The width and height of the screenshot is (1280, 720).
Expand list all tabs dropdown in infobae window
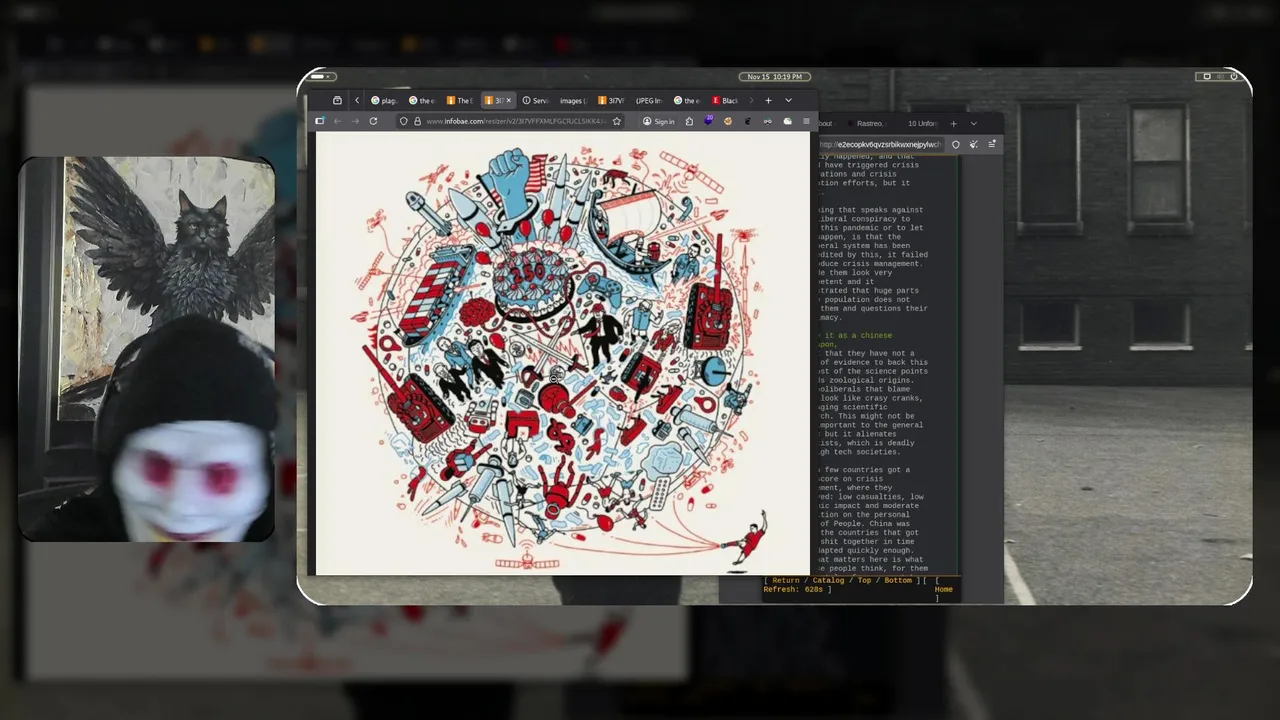point(788,100)
